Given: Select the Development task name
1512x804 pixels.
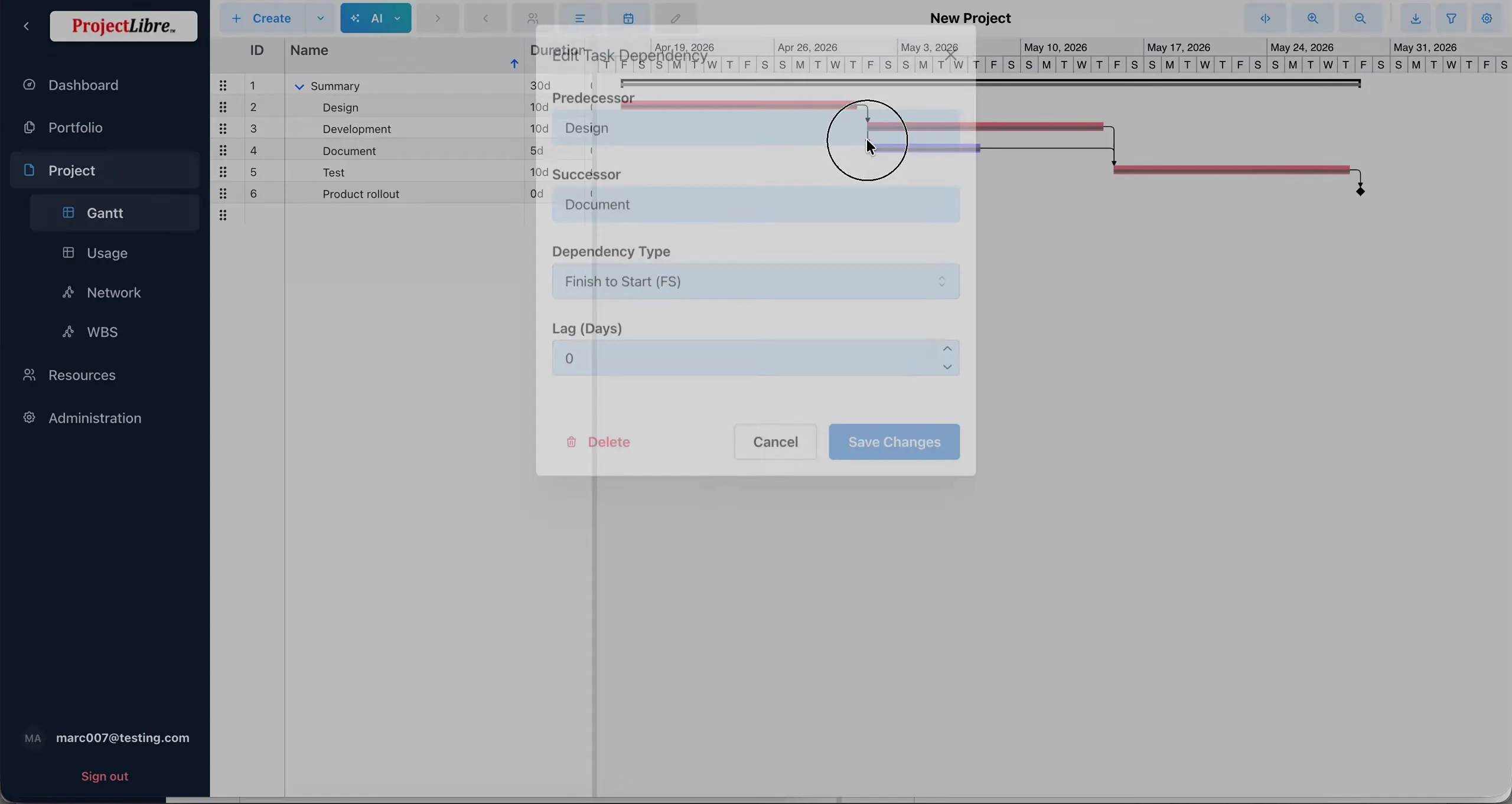Looking at the screenshot, I should coord(357,129).
